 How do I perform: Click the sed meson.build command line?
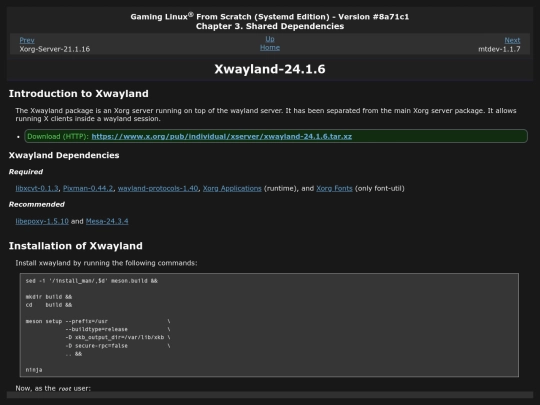[92, 281]
